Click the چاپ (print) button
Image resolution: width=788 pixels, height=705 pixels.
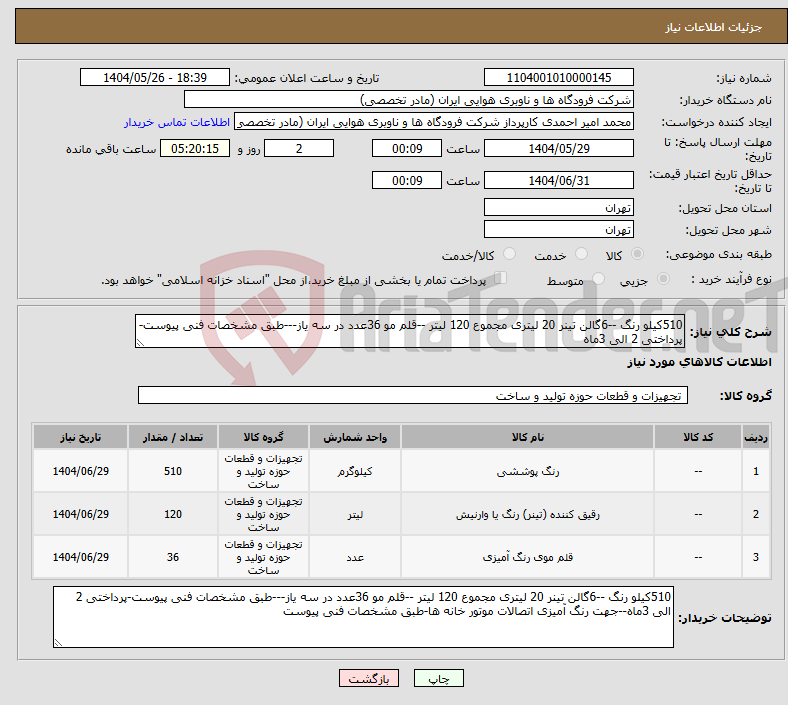coord(439,678)
